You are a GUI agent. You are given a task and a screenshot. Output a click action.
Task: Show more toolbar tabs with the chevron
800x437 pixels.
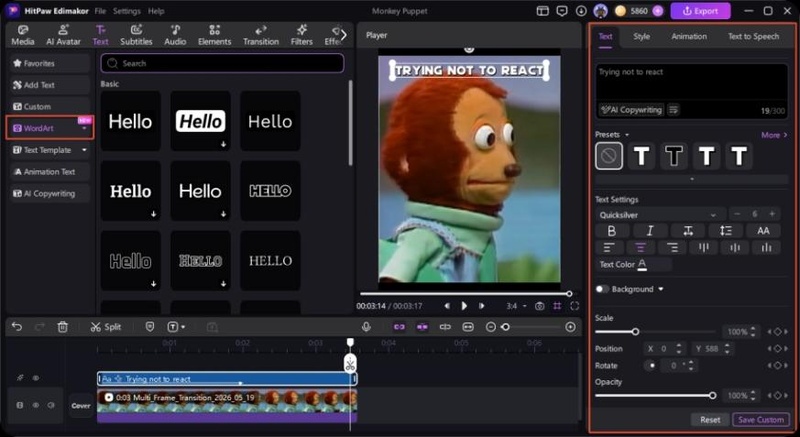(343, 35)
